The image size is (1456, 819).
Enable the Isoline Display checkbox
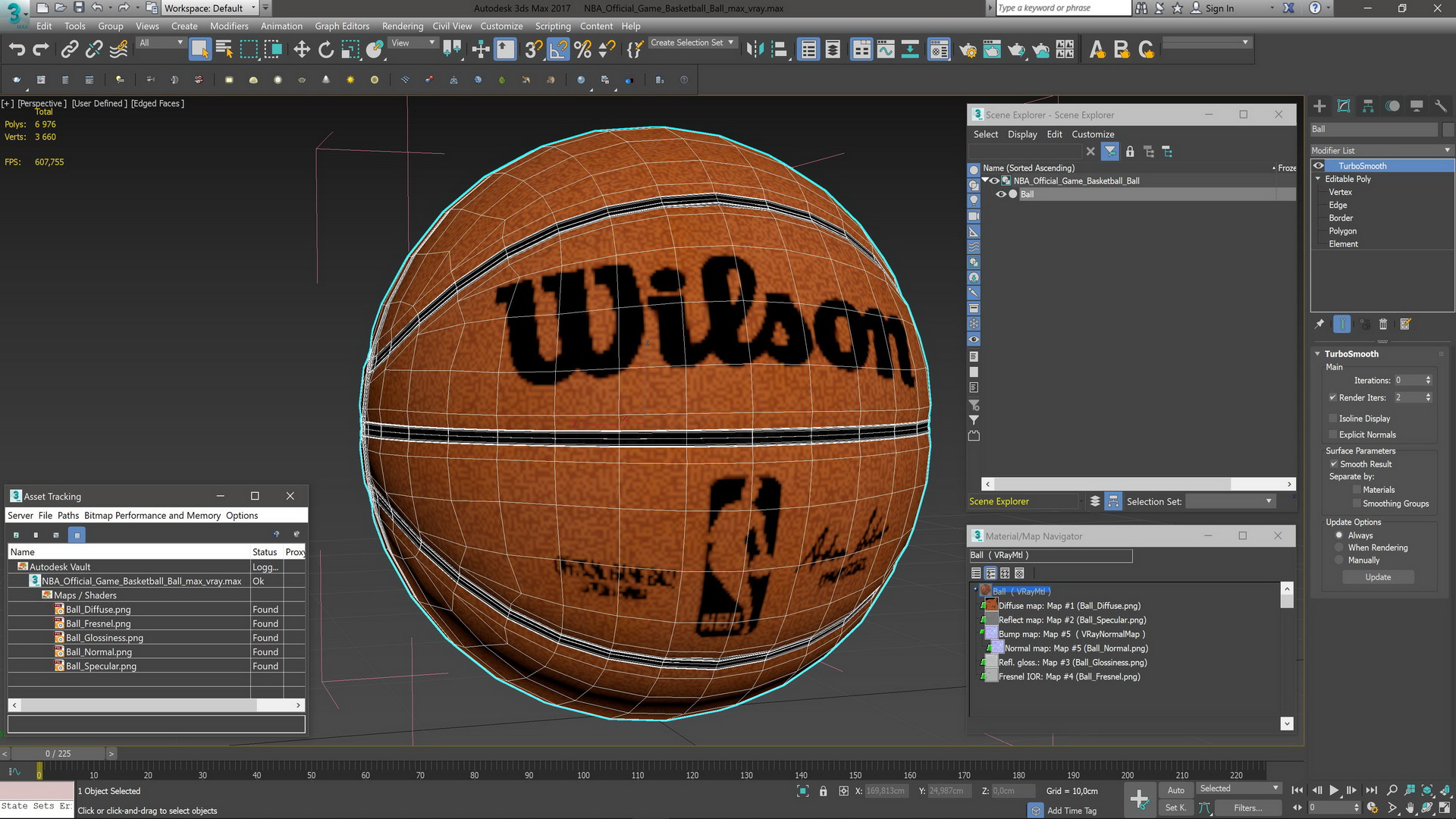(1332, 419)
